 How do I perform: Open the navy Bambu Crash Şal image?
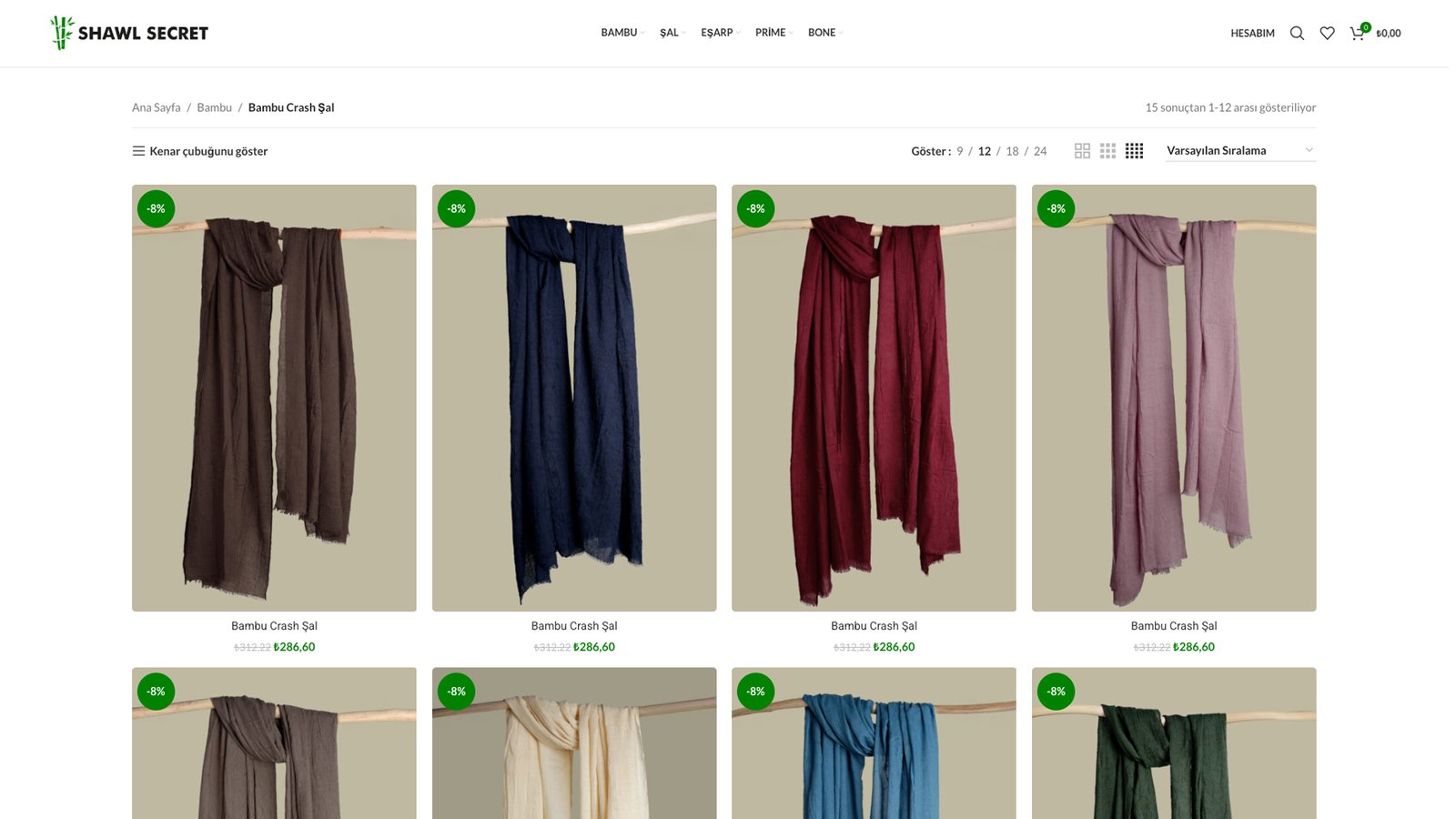574,398
